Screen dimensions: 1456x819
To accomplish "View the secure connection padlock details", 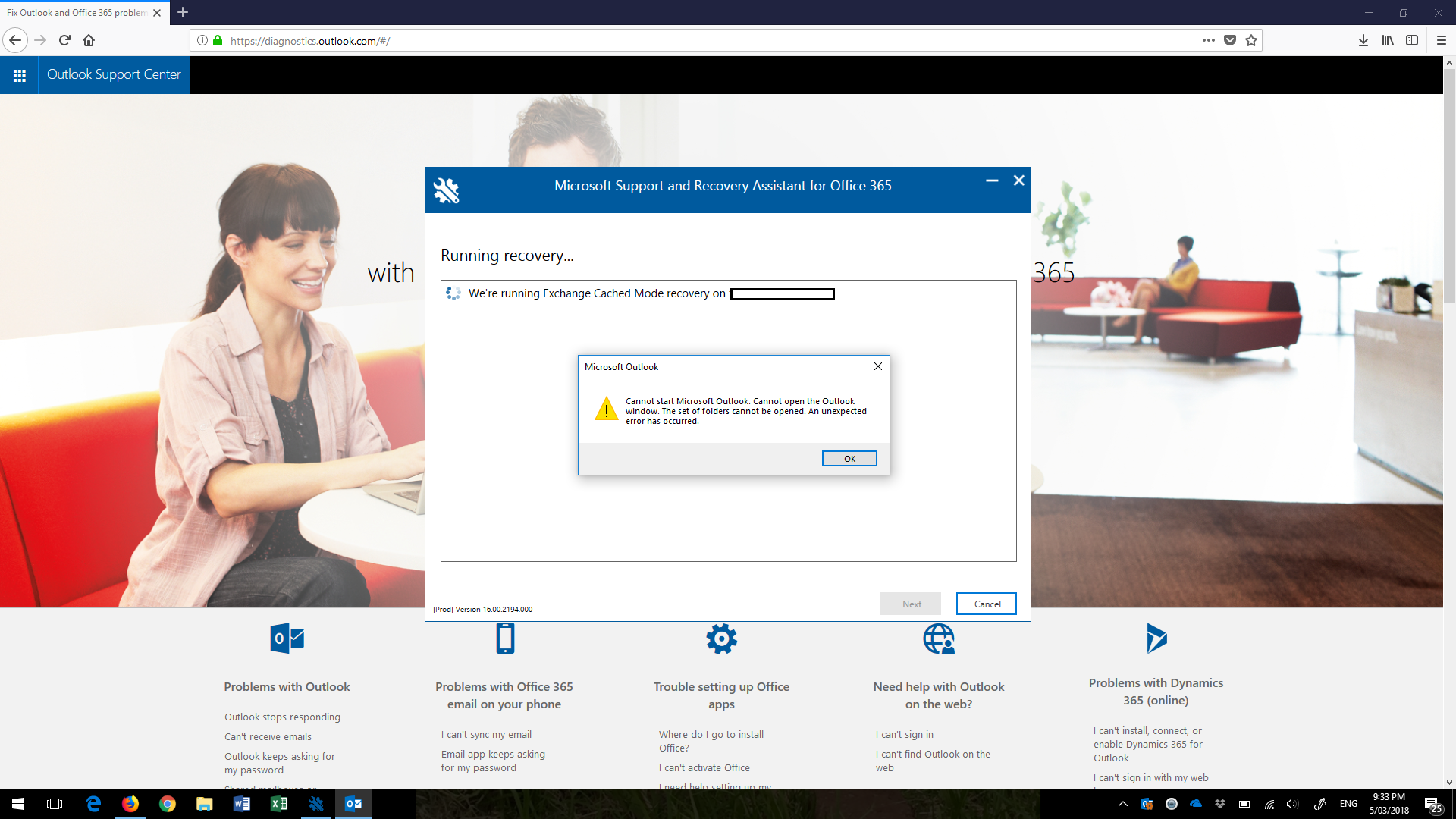I will click(218, 41).
